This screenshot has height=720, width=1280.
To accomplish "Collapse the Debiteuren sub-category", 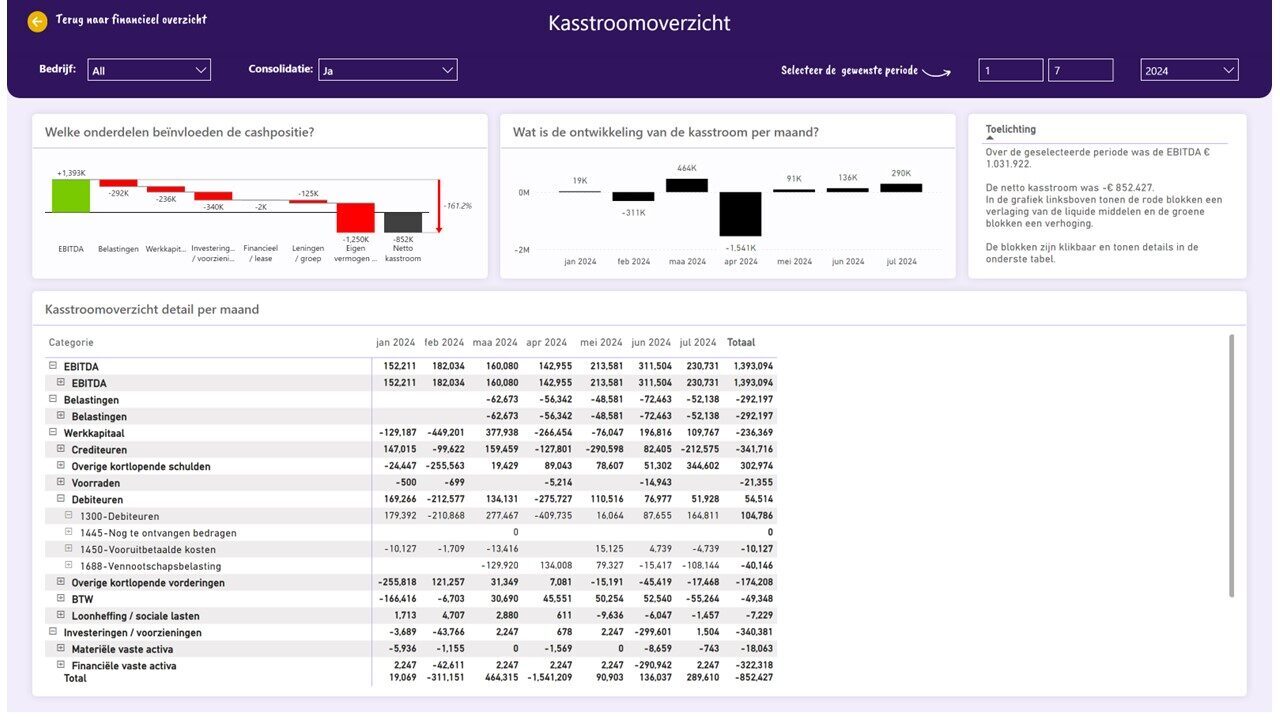I will (x=61, y=499).
